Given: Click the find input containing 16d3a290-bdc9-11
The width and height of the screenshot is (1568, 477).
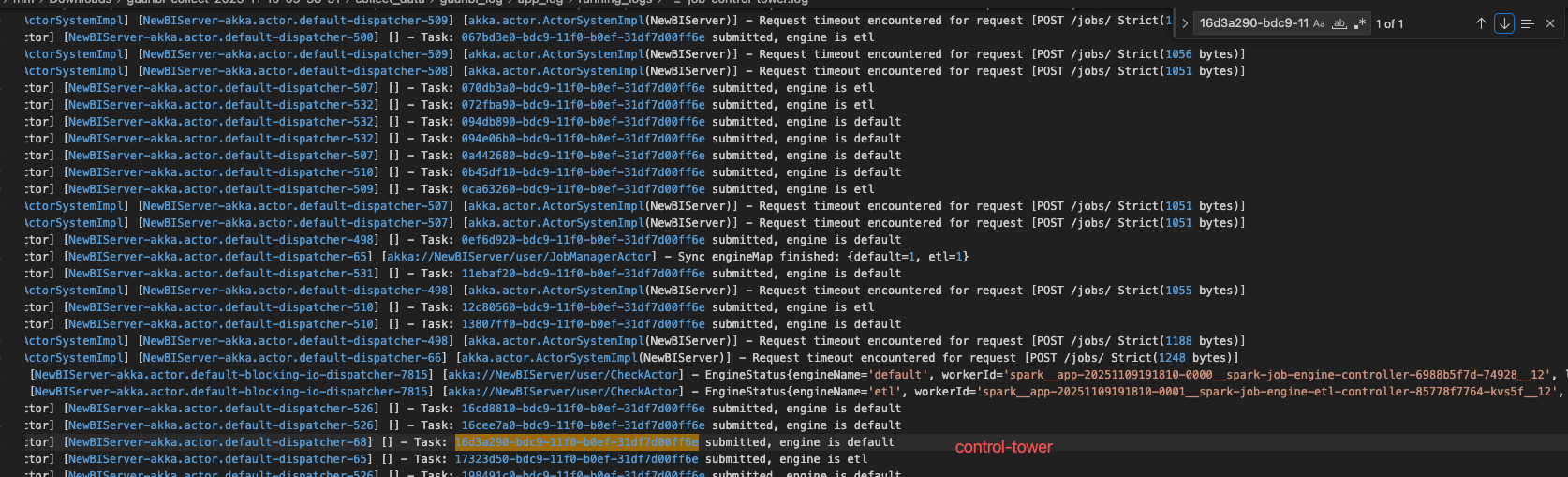Looking at the screenshot, I should pyautogui.click(x=1253, y=23).
